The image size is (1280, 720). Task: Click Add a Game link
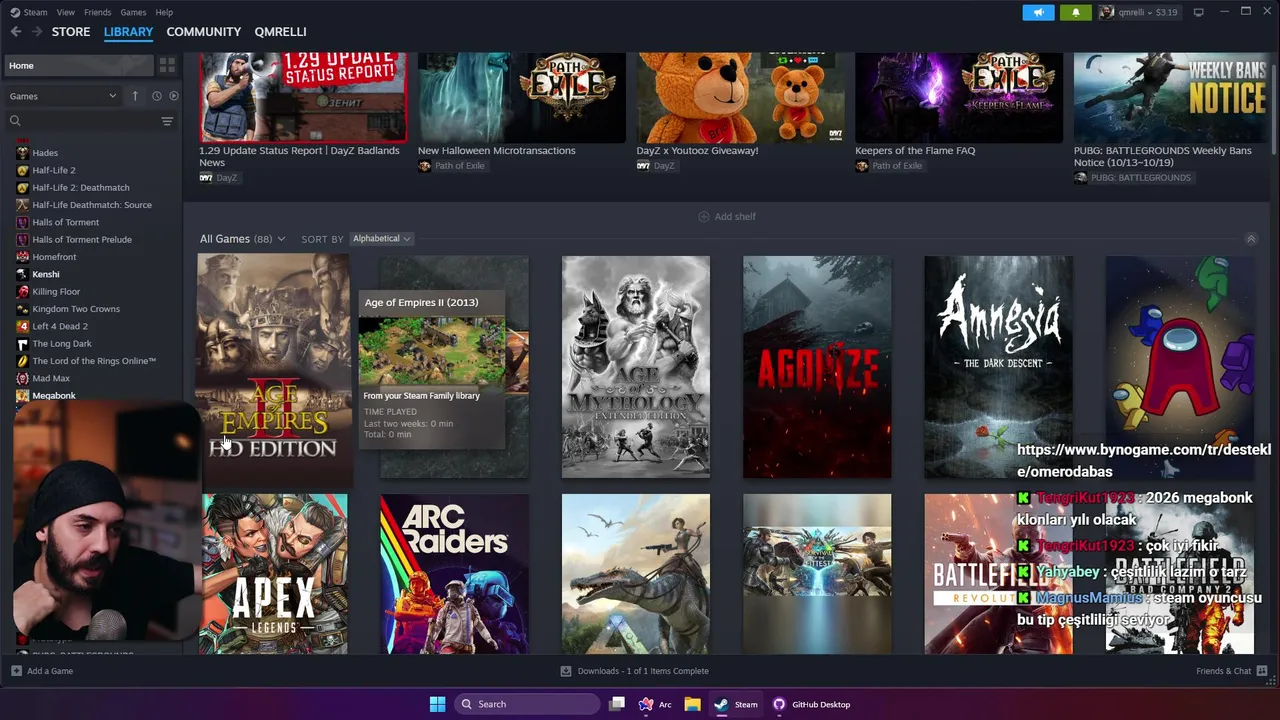pos(50,671)
